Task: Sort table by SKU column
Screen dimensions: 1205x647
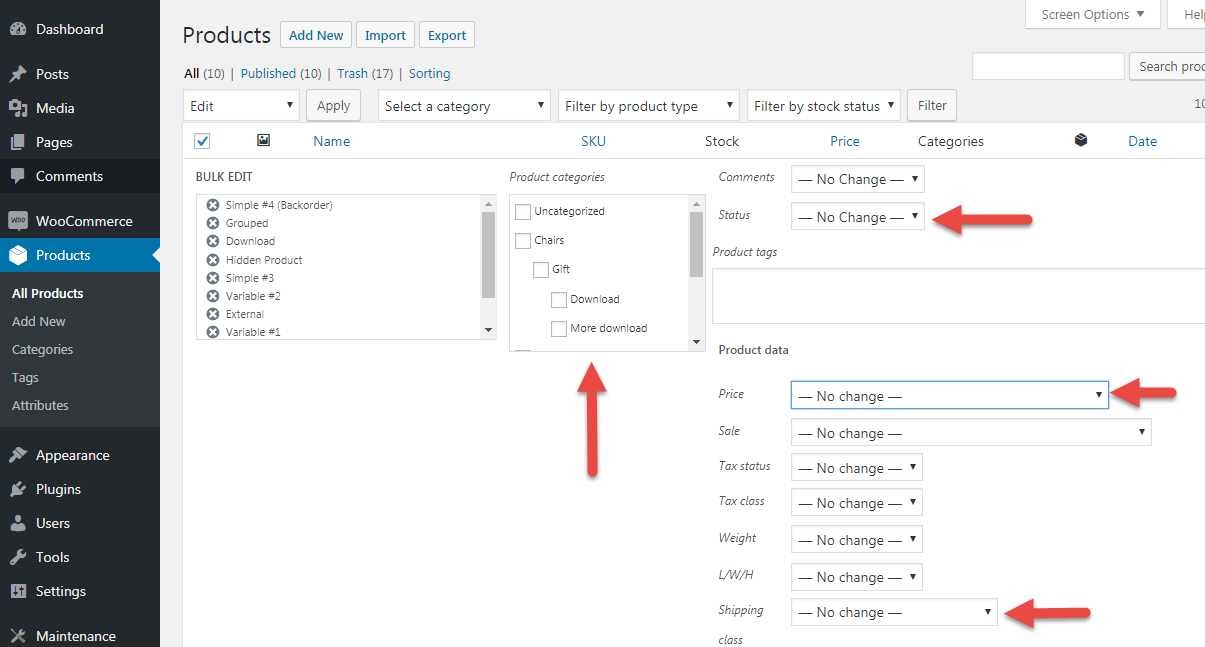Action: tap(594, 141)
